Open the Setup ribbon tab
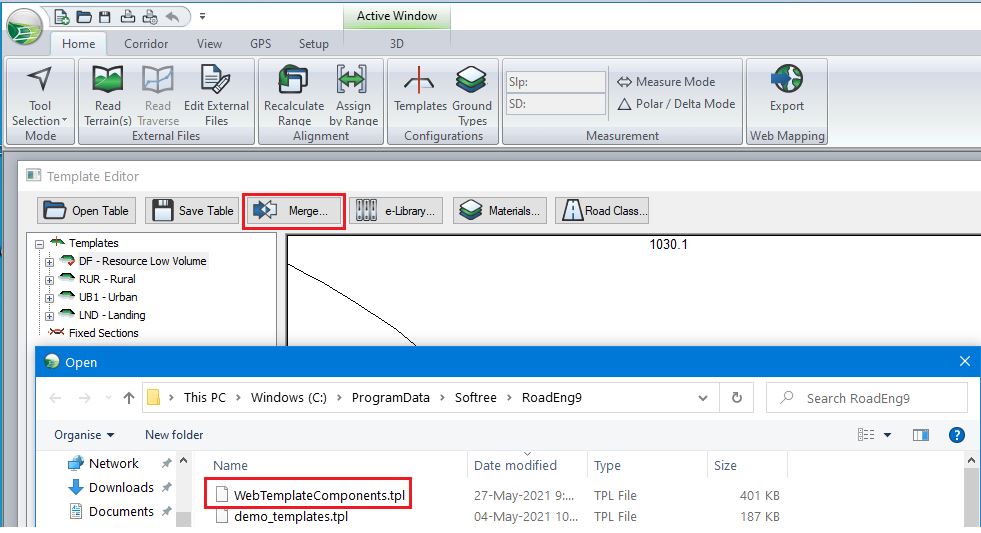 point(313,44)
